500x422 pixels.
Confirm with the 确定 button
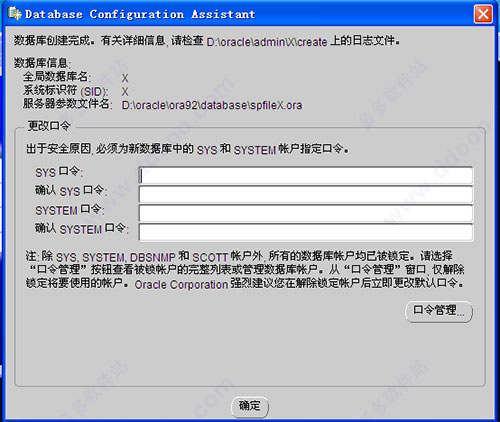click(x=250, y=406)
